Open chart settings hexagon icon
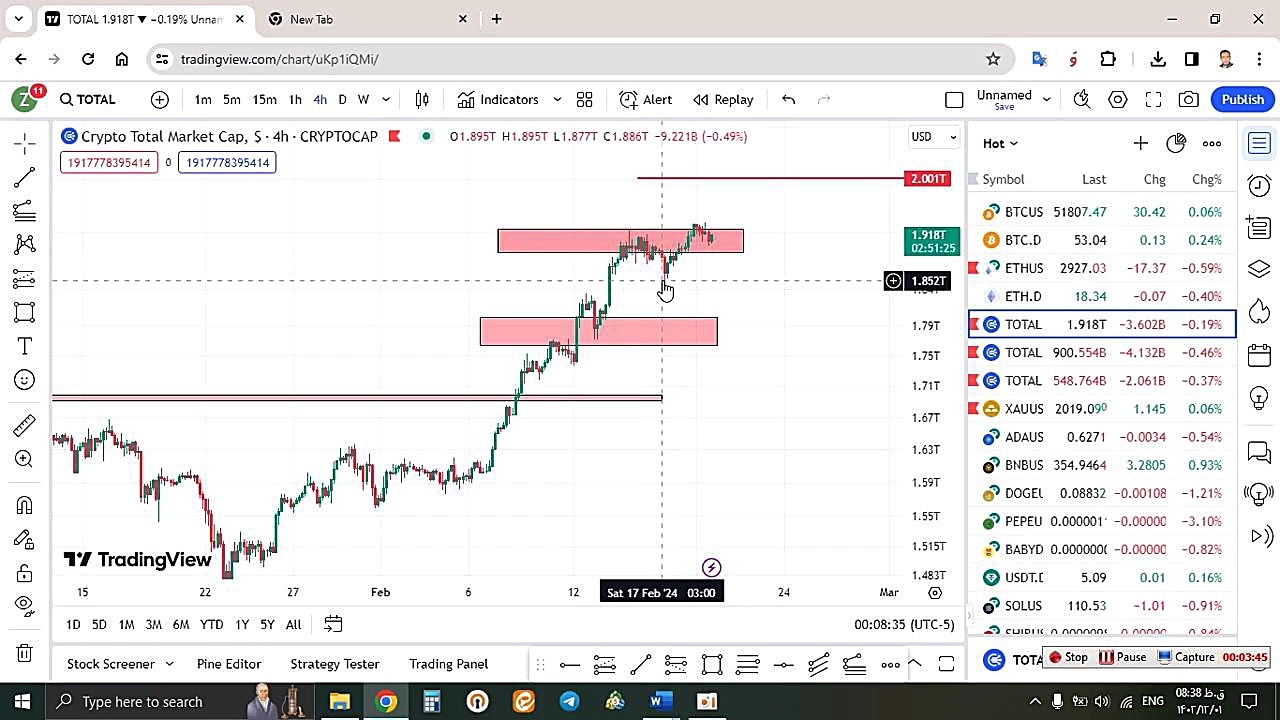1280x720 pixels. (x=1118, y=99)
